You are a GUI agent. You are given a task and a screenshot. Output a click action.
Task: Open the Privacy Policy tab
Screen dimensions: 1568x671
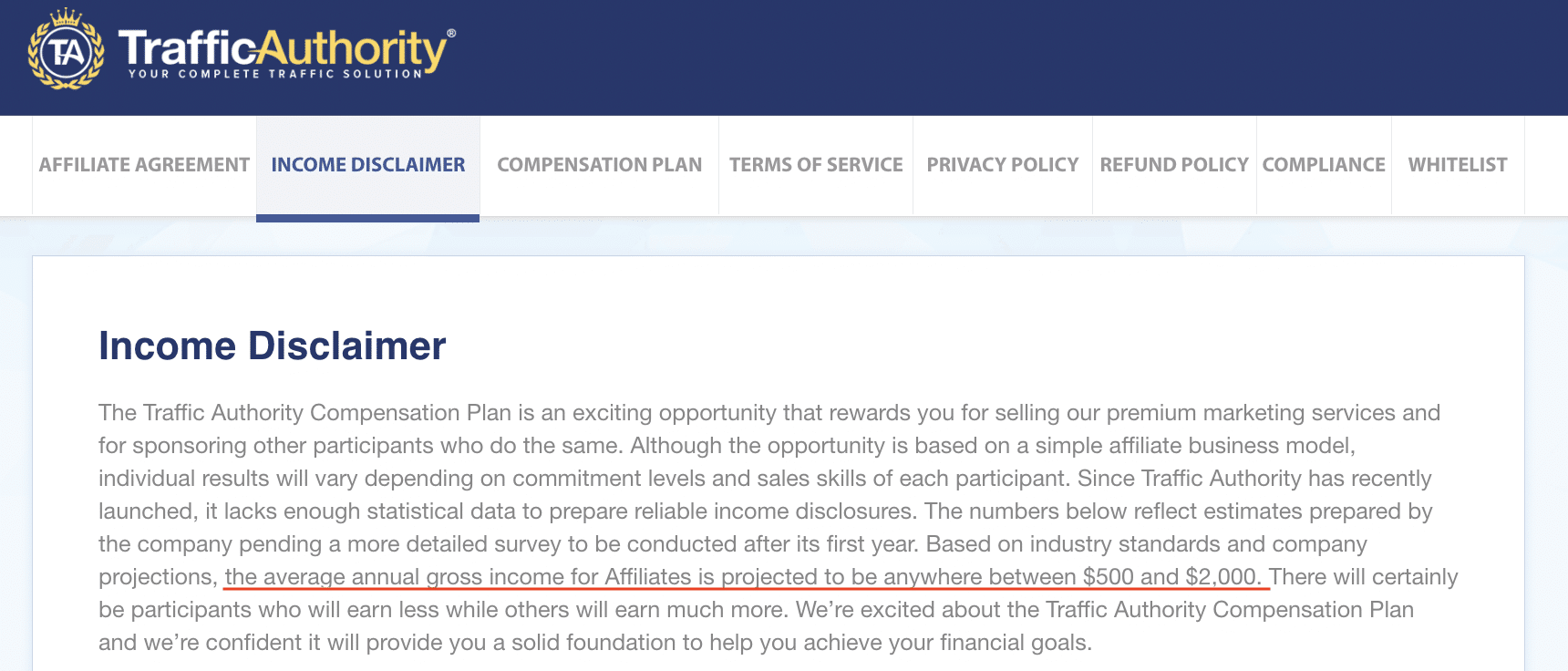click(x=1003, y=165)
